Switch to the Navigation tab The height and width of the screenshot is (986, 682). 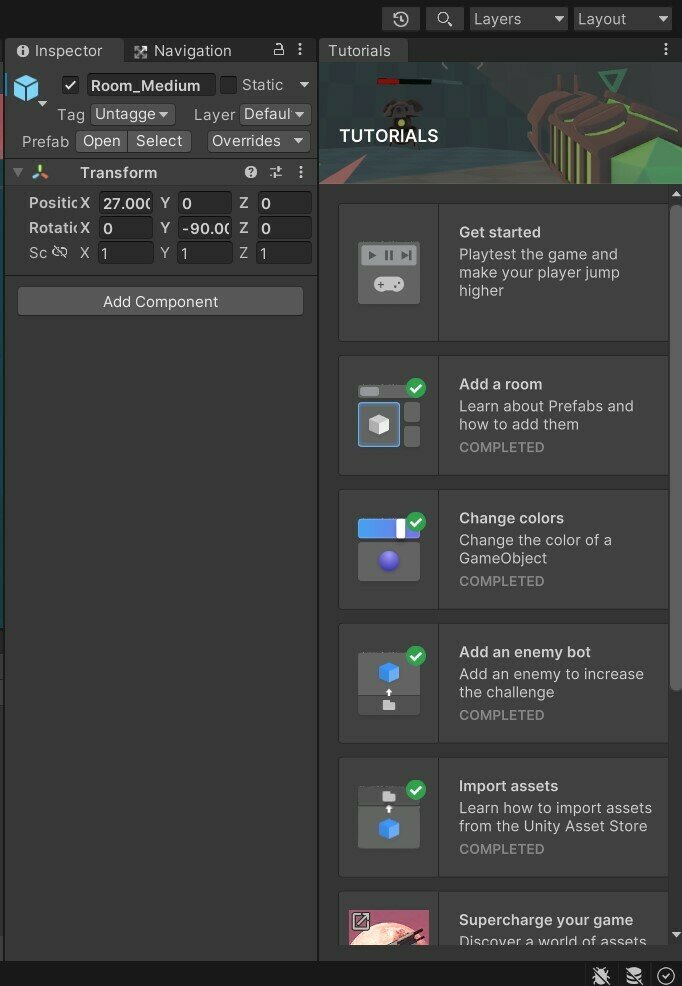(184, 51)
